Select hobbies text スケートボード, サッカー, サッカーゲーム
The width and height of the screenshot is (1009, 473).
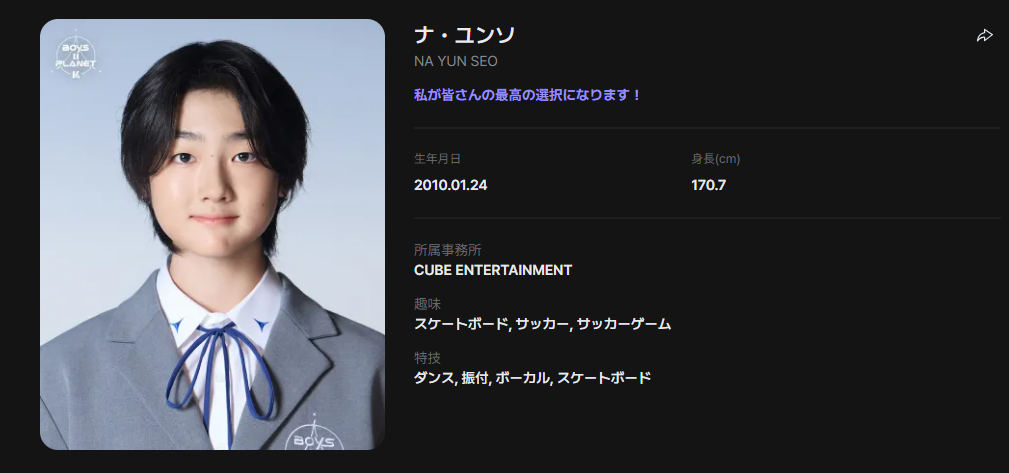point(542,324)
